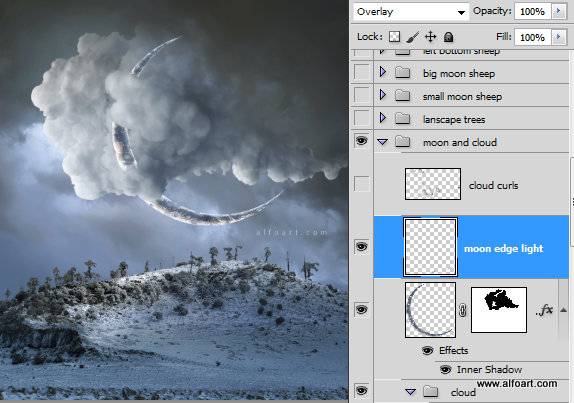
Task: Hide the moon edge light layer
Action: point(362,246)
